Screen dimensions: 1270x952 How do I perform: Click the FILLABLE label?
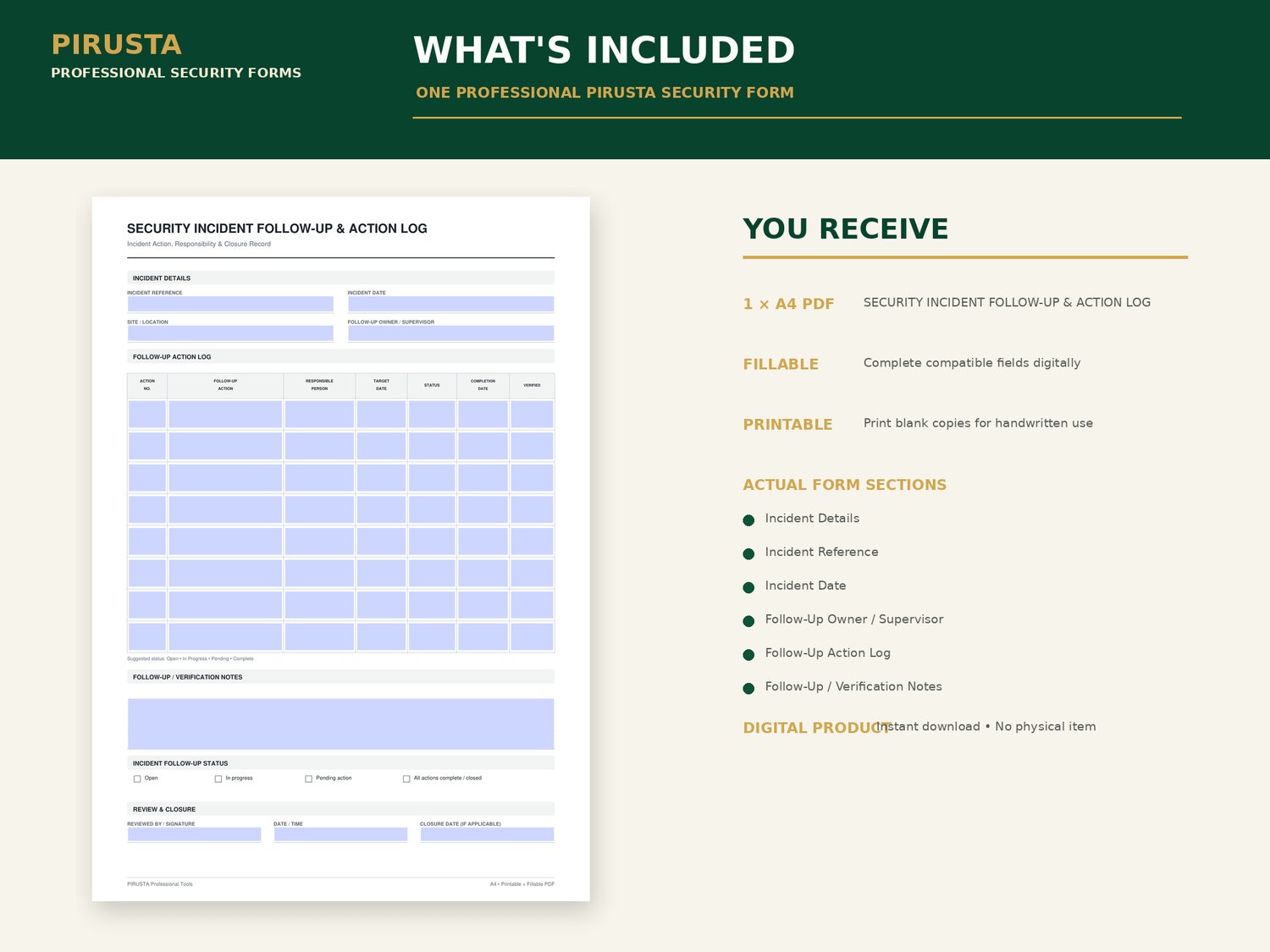pyautogui.click(x=781, y=364)
